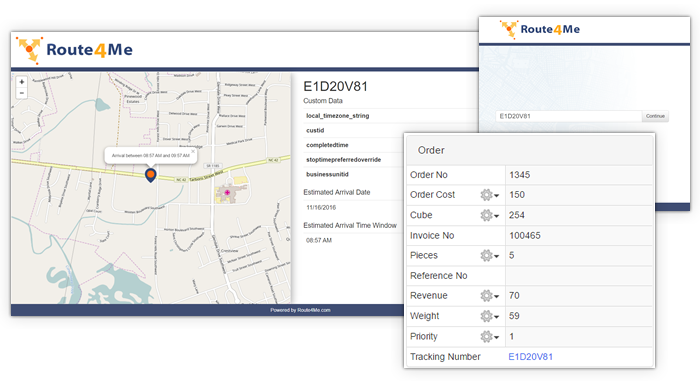
Task: Open the Revenue gear dropdown
Action: point(490,296)
